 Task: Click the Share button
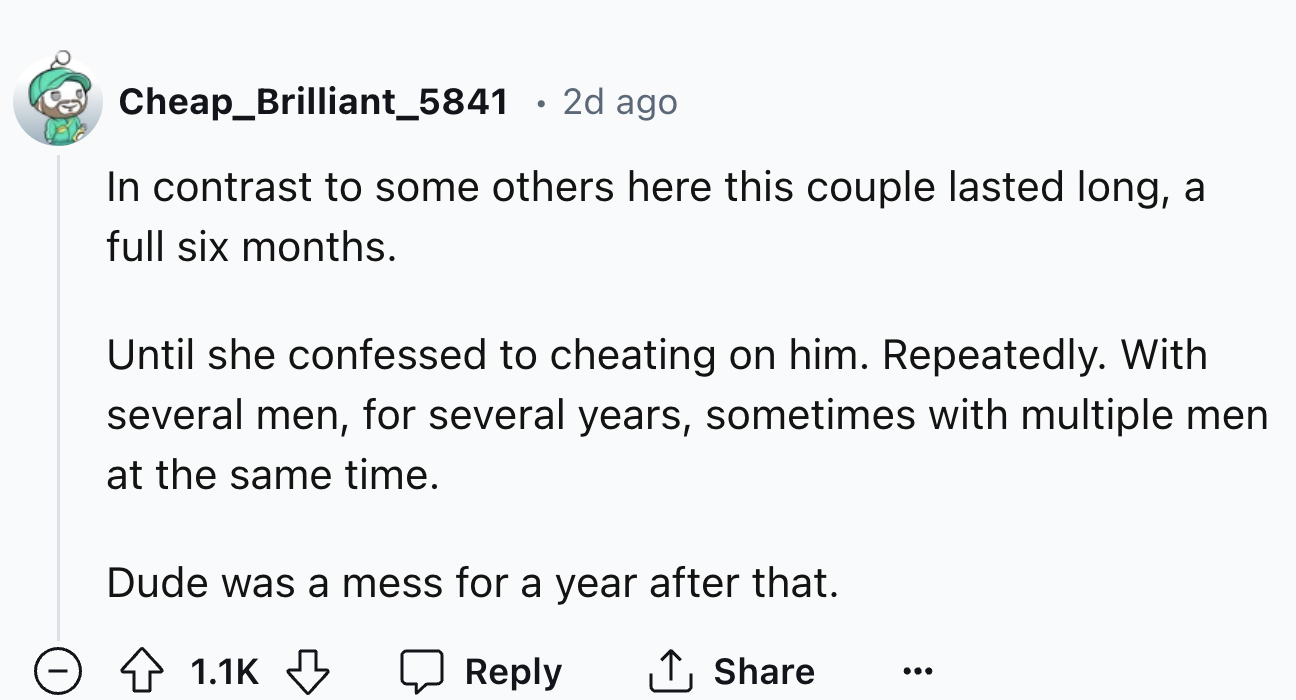pyautogui.click(x=765, y=670)
